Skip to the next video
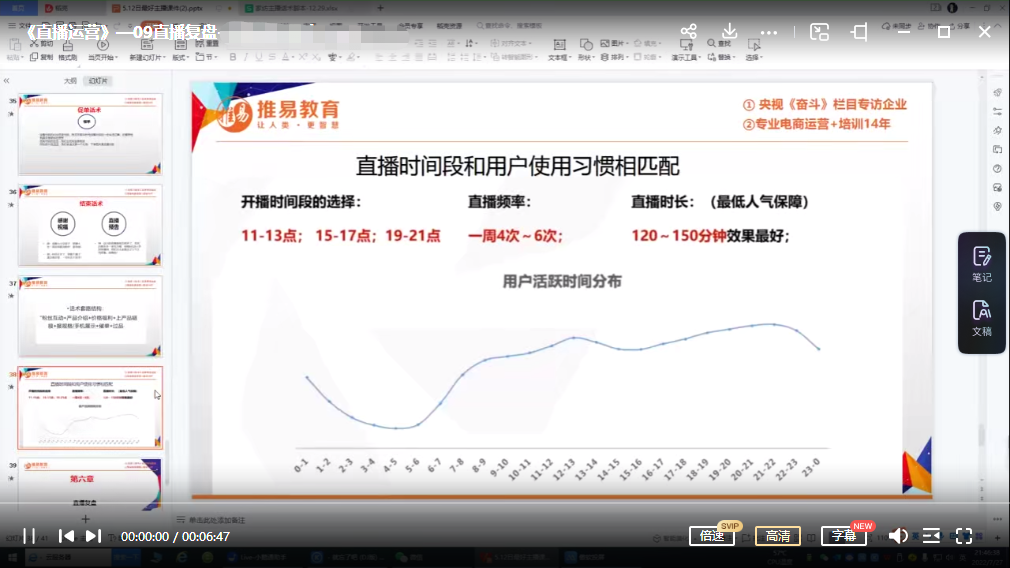1010x568 pixels. pyautogui.click(x=93, y=536)
